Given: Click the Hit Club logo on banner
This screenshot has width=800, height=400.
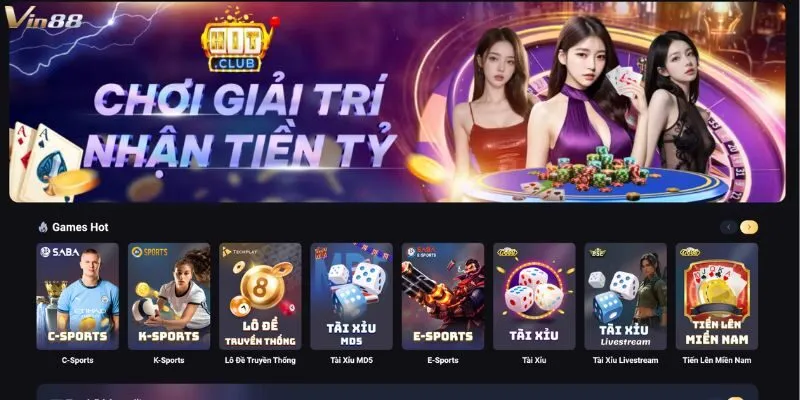Looking at the screenshot, I should [239, 40].
